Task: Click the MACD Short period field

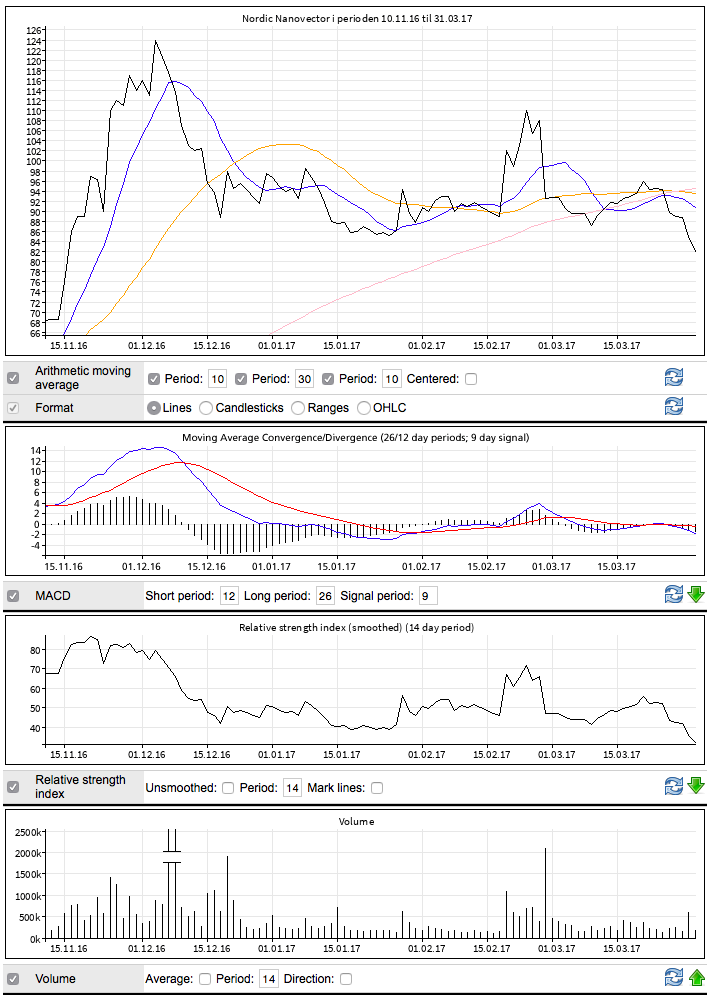Action: pos(229,596)
